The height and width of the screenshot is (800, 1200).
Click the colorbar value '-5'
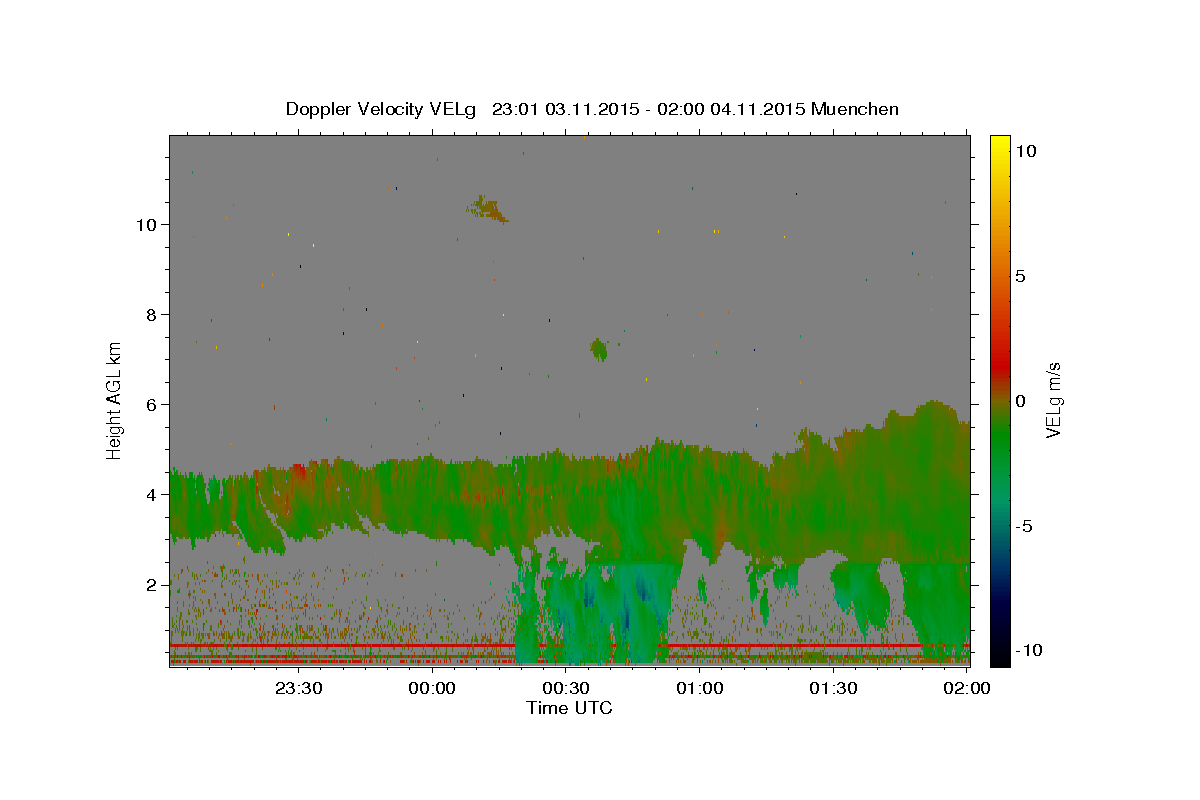[1024, 525]
